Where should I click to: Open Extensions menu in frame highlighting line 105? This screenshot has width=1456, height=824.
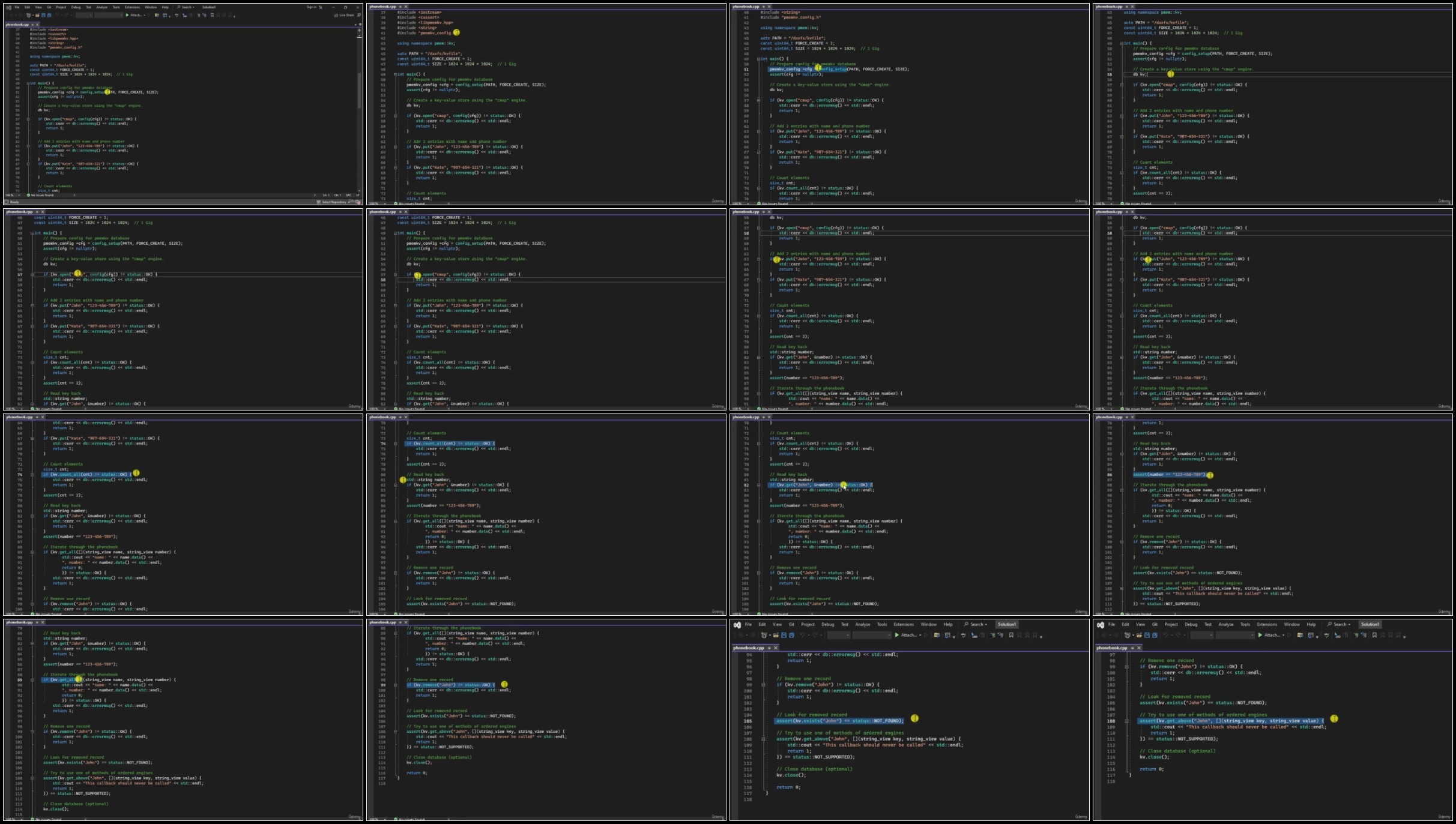pyautogui.click(x=904, y=624)
